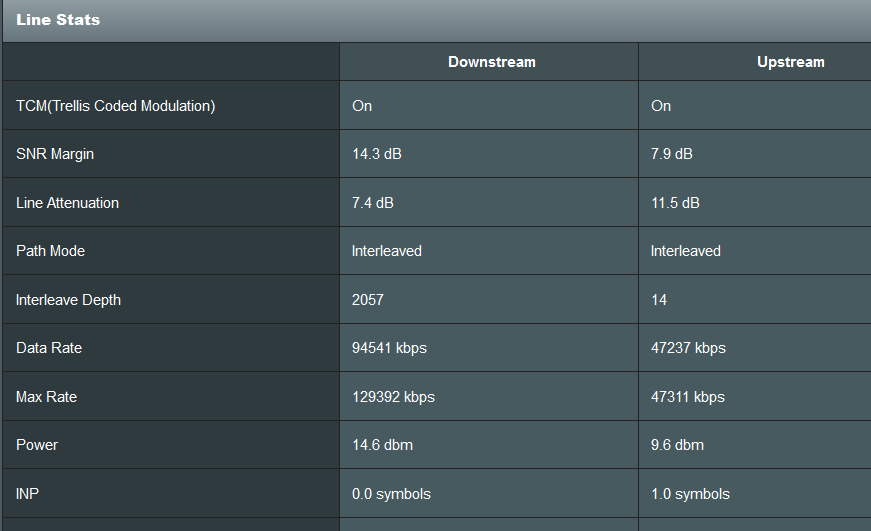Image resolution: width=871 pixels, height=531 pixels.
Task: Select downstream max rate 129392 kbps
Action: point(393,397)
